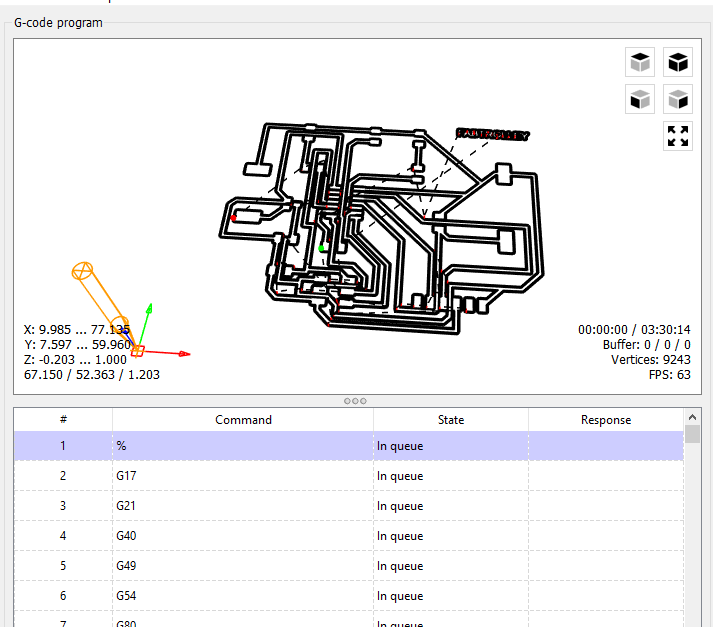Click the three-dot splitter handle
The image size is (713, 627).
tap(355, 401)
